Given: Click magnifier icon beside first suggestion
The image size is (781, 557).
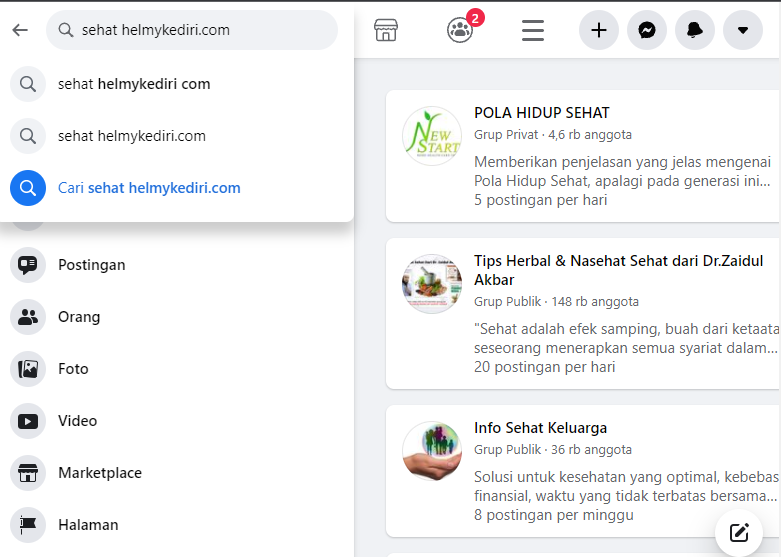Looking at the screenshot, I should (x=28, y=84).
